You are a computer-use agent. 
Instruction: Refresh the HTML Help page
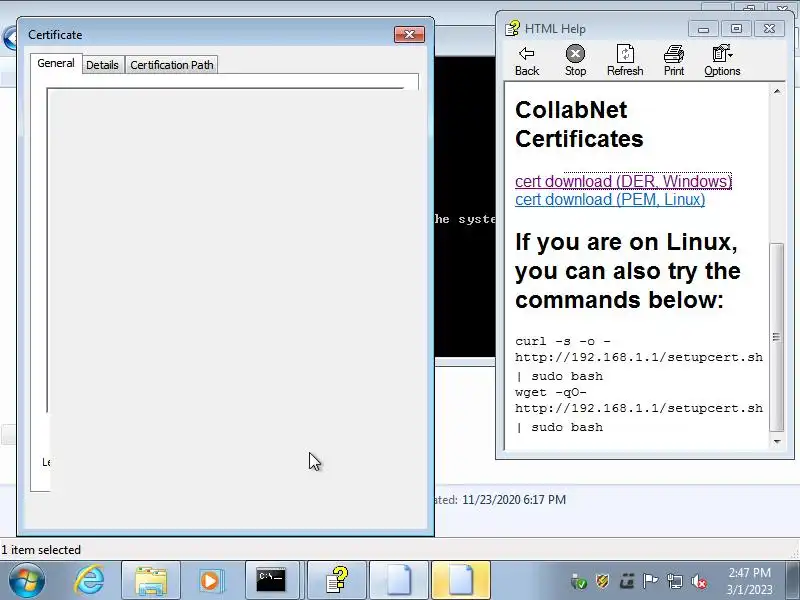click(625, 61)
